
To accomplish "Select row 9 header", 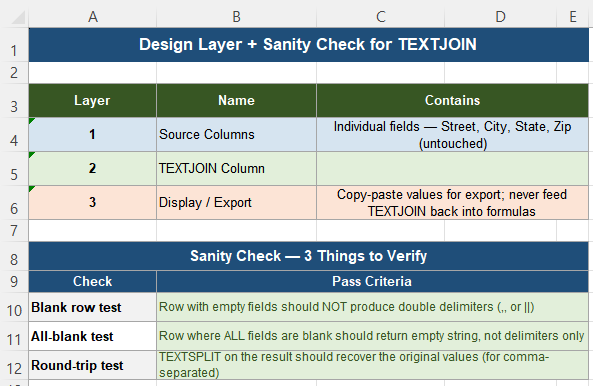I will coord(14,281).
